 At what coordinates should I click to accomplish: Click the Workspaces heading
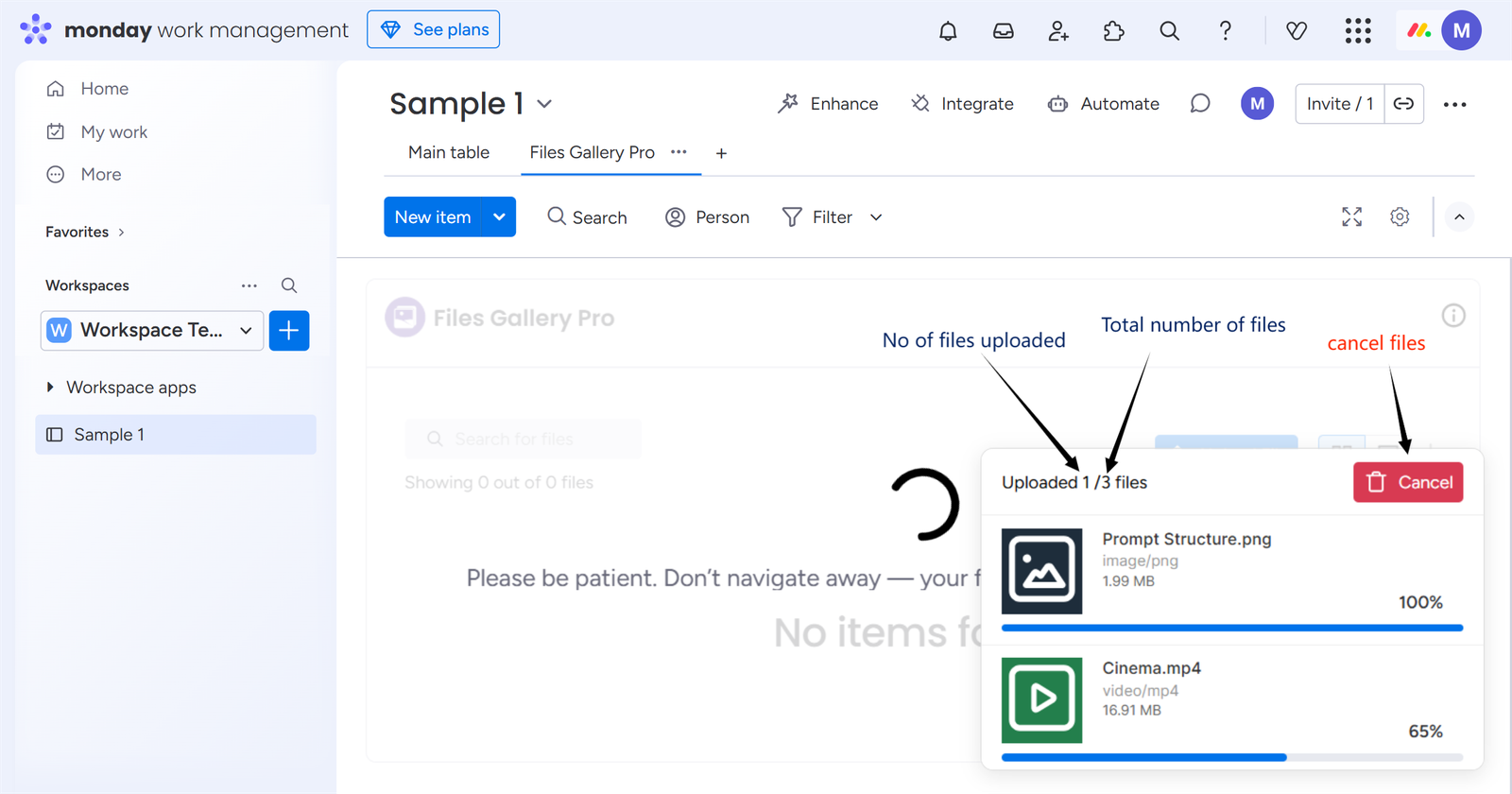coord(87,285)
